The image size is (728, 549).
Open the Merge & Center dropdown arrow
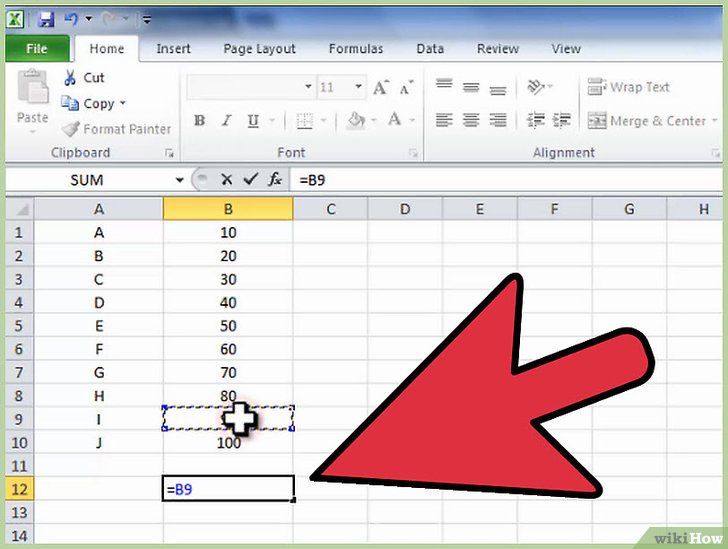[715, 120]
